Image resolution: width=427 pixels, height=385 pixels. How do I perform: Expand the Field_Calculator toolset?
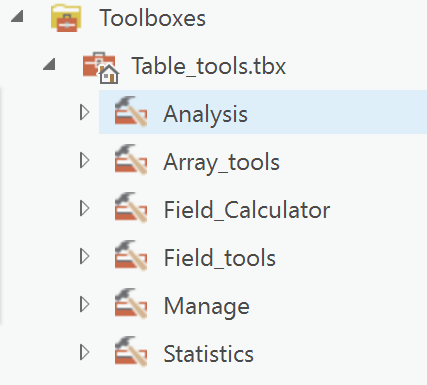coord(85,208)
